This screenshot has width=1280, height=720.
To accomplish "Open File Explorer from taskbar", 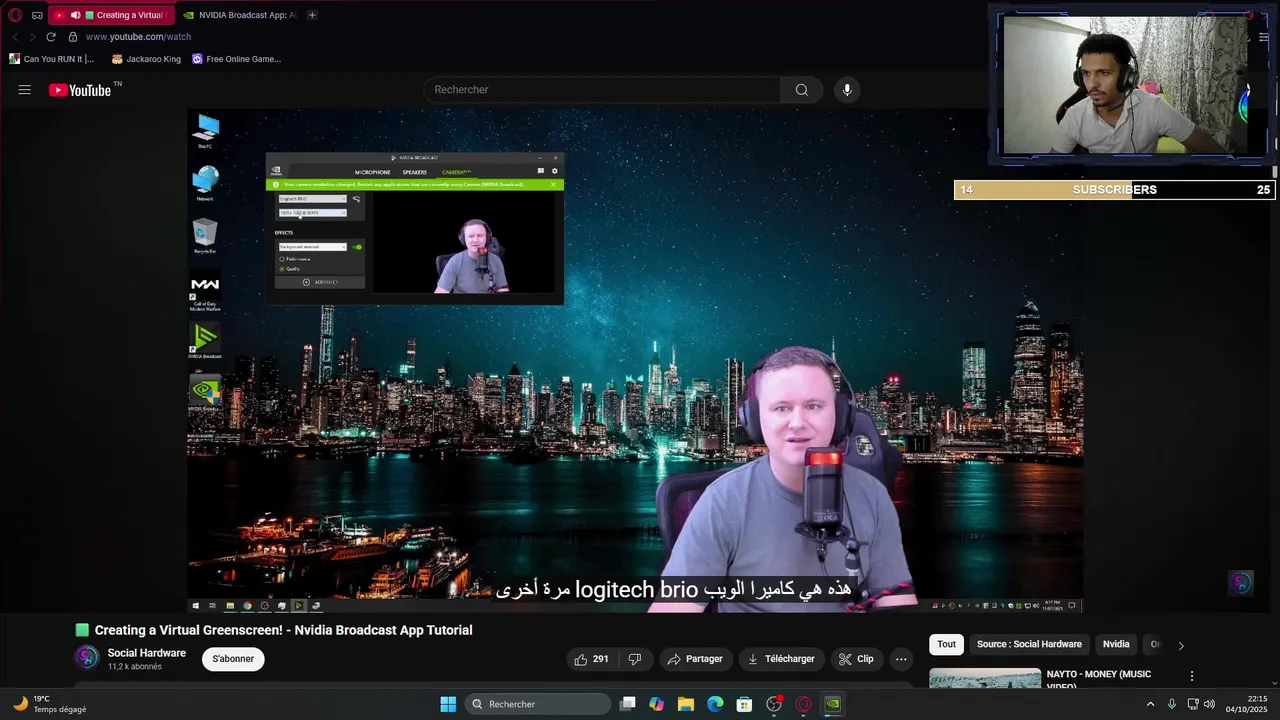I will [686, 704].
